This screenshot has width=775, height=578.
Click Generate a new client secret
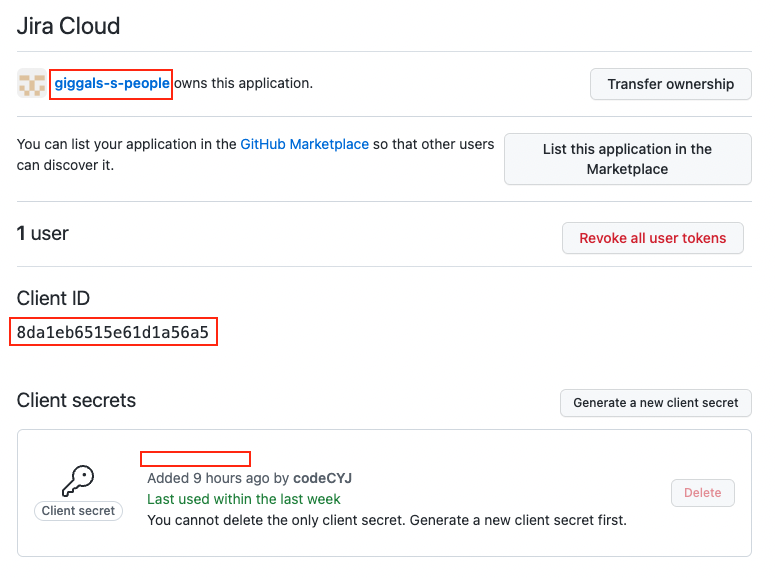pyautogui.click(x=655, y=403)
